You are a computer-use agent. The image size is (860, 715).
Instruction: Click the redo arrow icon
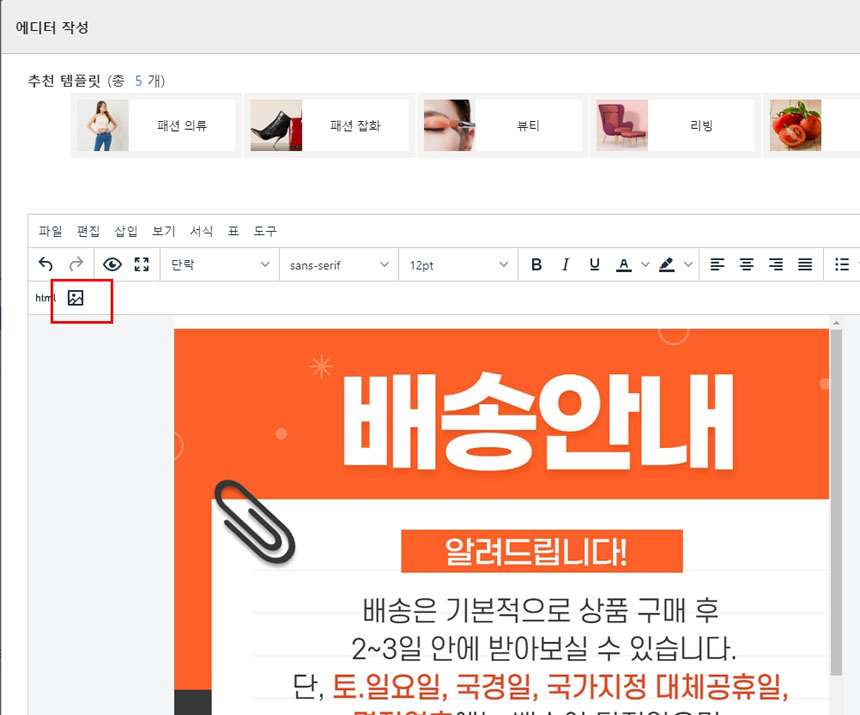[x=76, y=264]
